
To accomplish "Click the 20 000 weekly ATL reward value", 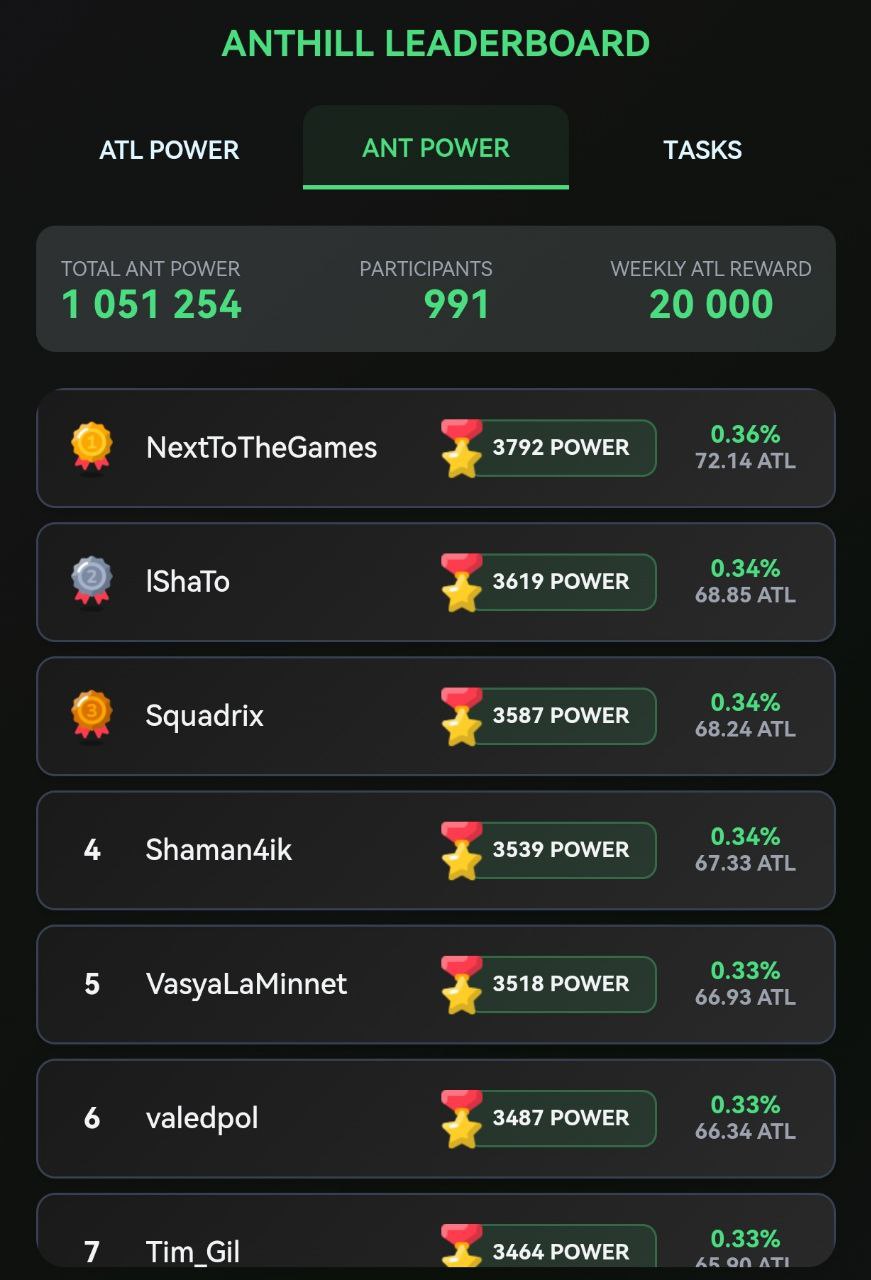I will coord(711,304).
